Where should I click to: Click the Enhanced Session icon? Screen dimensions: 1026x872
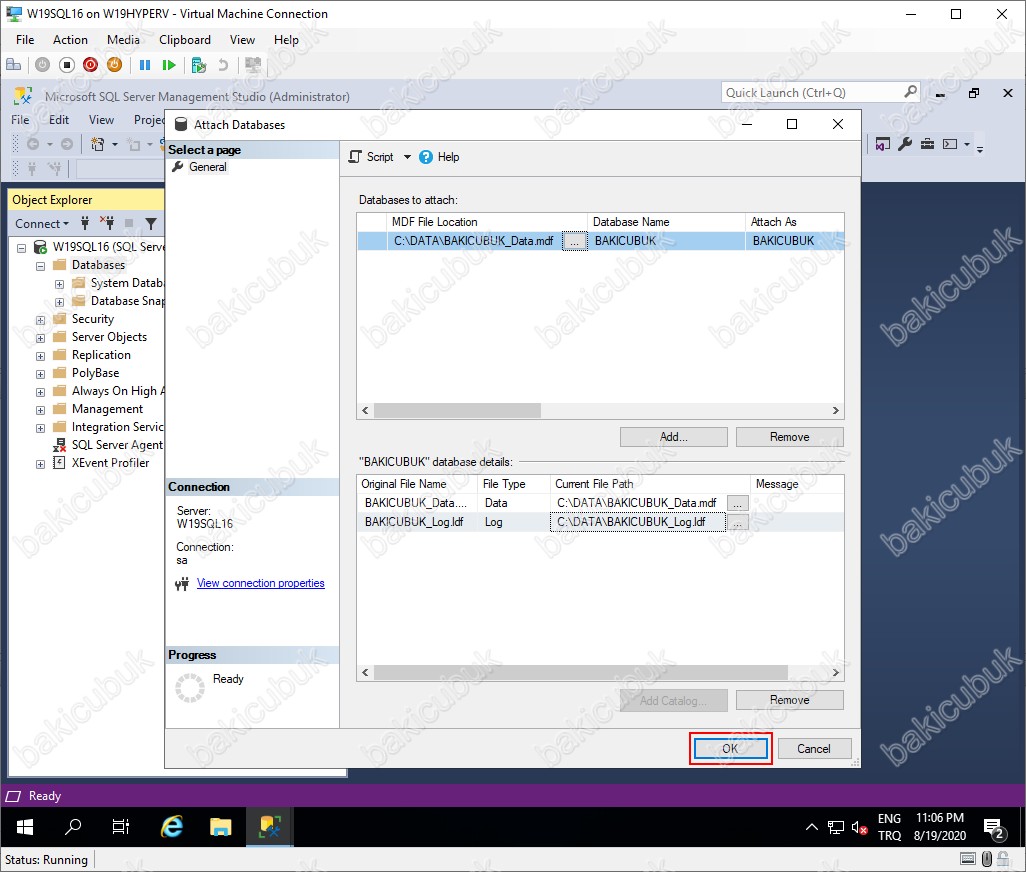coord(253,65)
